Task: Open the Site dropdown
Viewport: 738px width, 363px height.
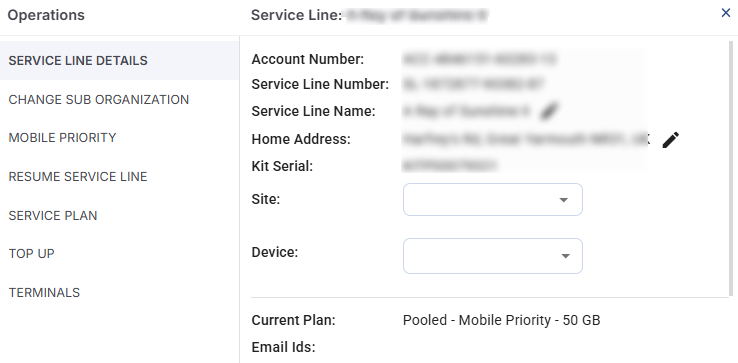Action: pyautogui.click(x=493, y=200)
